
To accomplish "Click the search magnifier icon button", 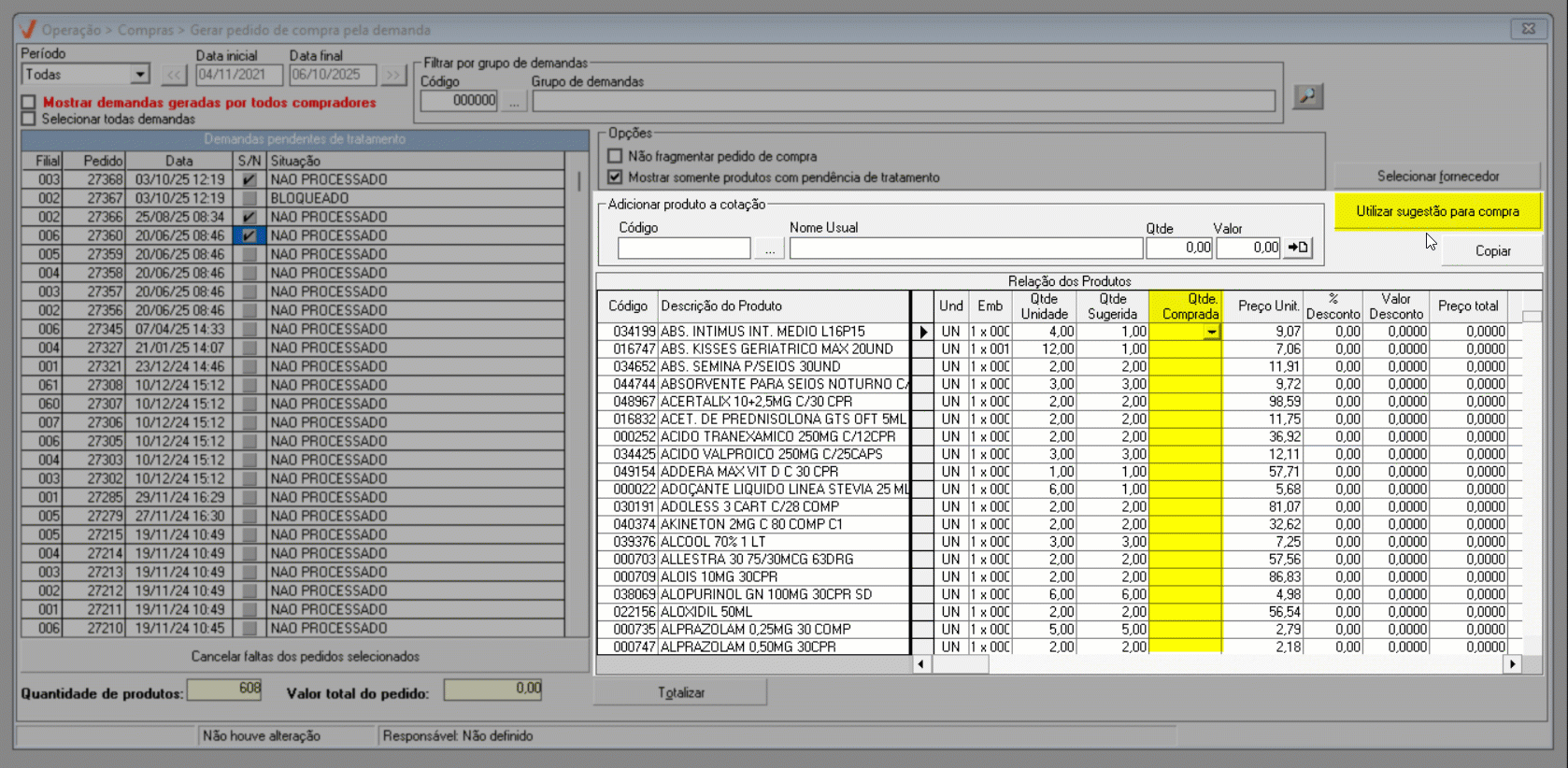I will (x=1307, y=96).
